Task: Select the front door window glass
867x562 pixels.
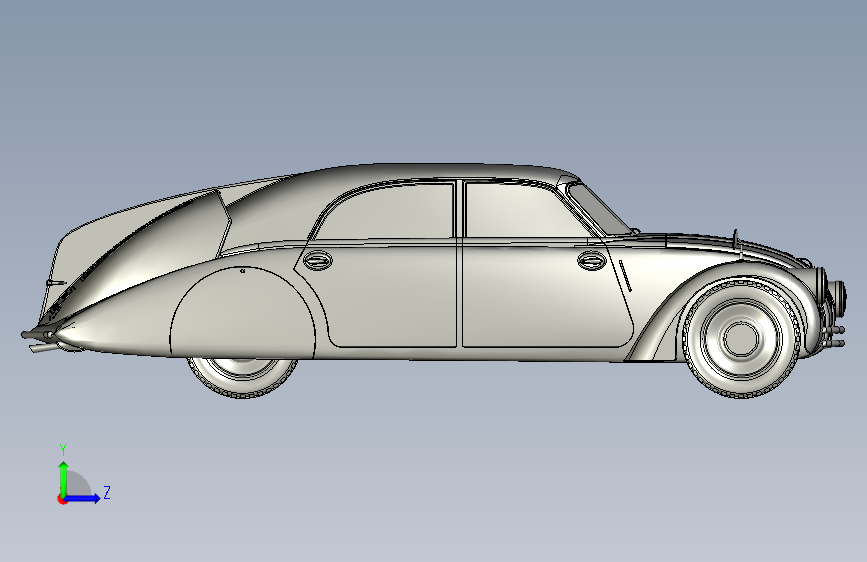Action: pos(521,210)
